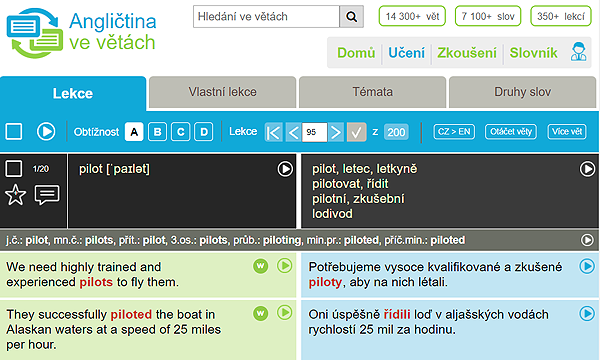Click the Hledání ve větách search field
The height and width of the screenshot is (360, 600).
click(x=266, y=16)
